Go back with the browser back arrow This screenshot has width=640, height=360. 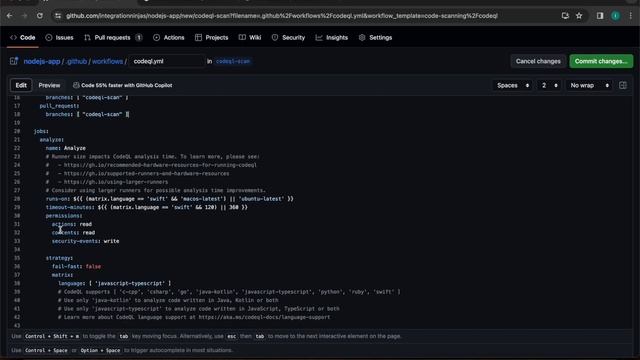(x=9, y=16)
